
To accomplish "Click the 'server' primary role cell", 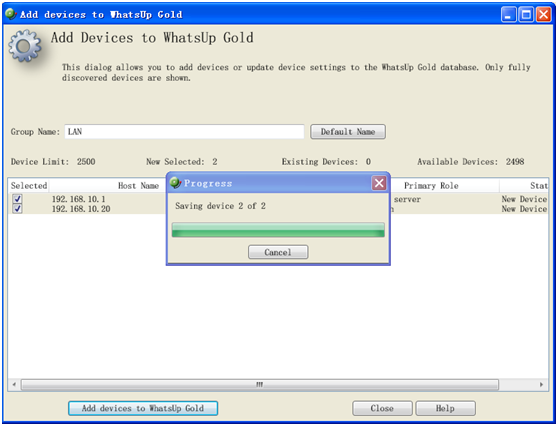I will (407, 199).
